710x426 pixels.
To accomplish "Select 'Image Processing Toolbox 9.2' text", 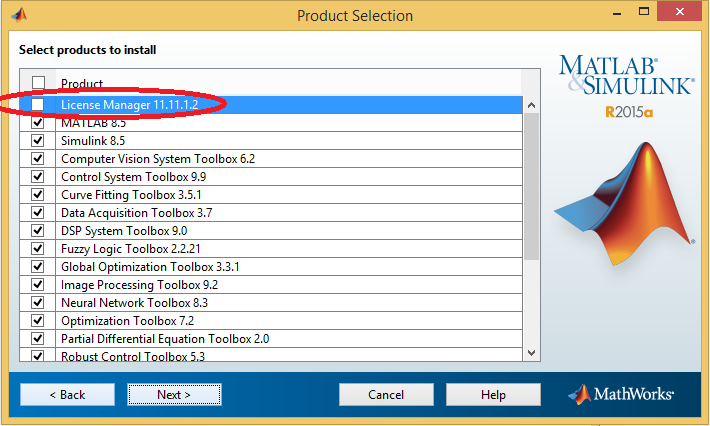I will [139, 285].
